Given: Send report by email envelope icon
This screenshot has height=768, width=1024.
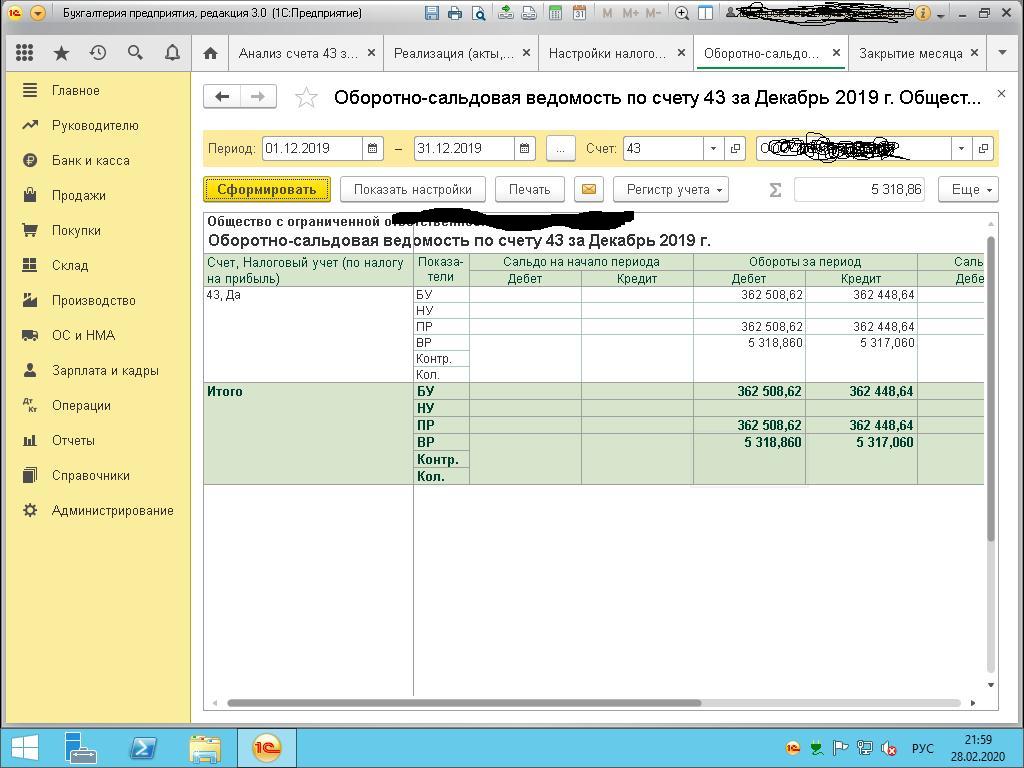Looking at the screenshot, I should click(588, 189).
